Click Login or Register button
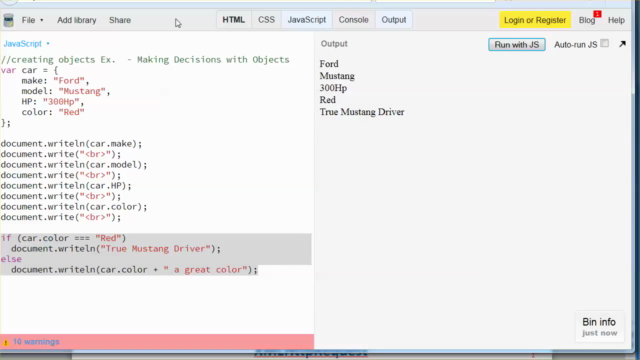 pyautogui.click(x=535, y=20)
